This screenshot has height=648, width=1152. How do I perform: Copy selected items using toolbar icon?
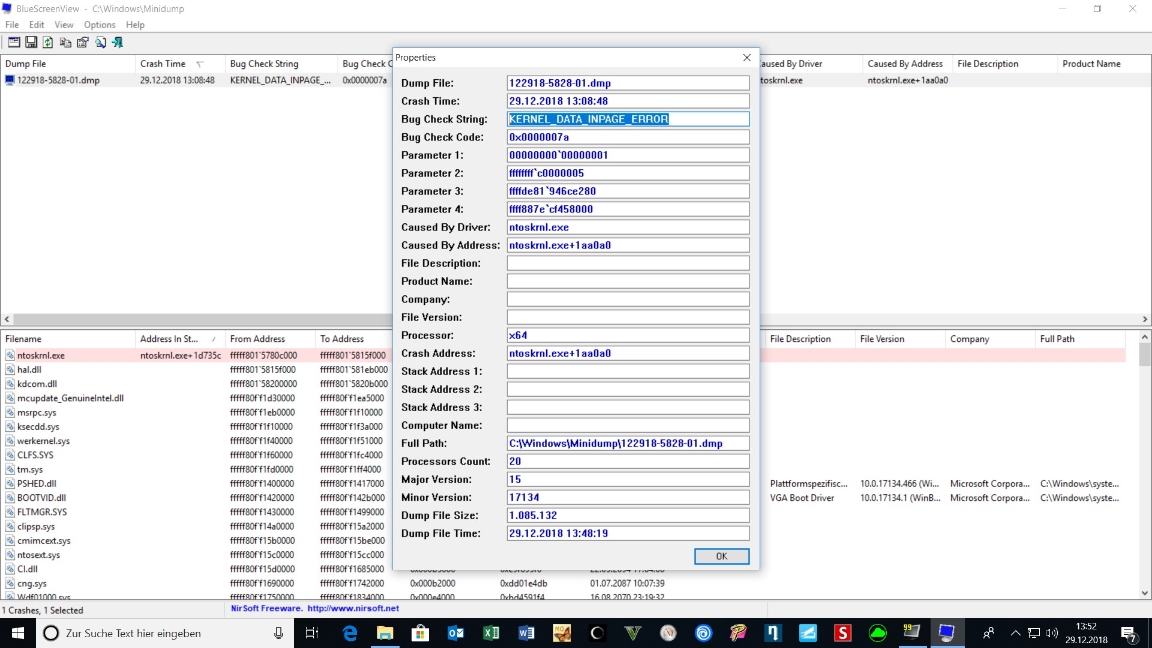(65, 43)
